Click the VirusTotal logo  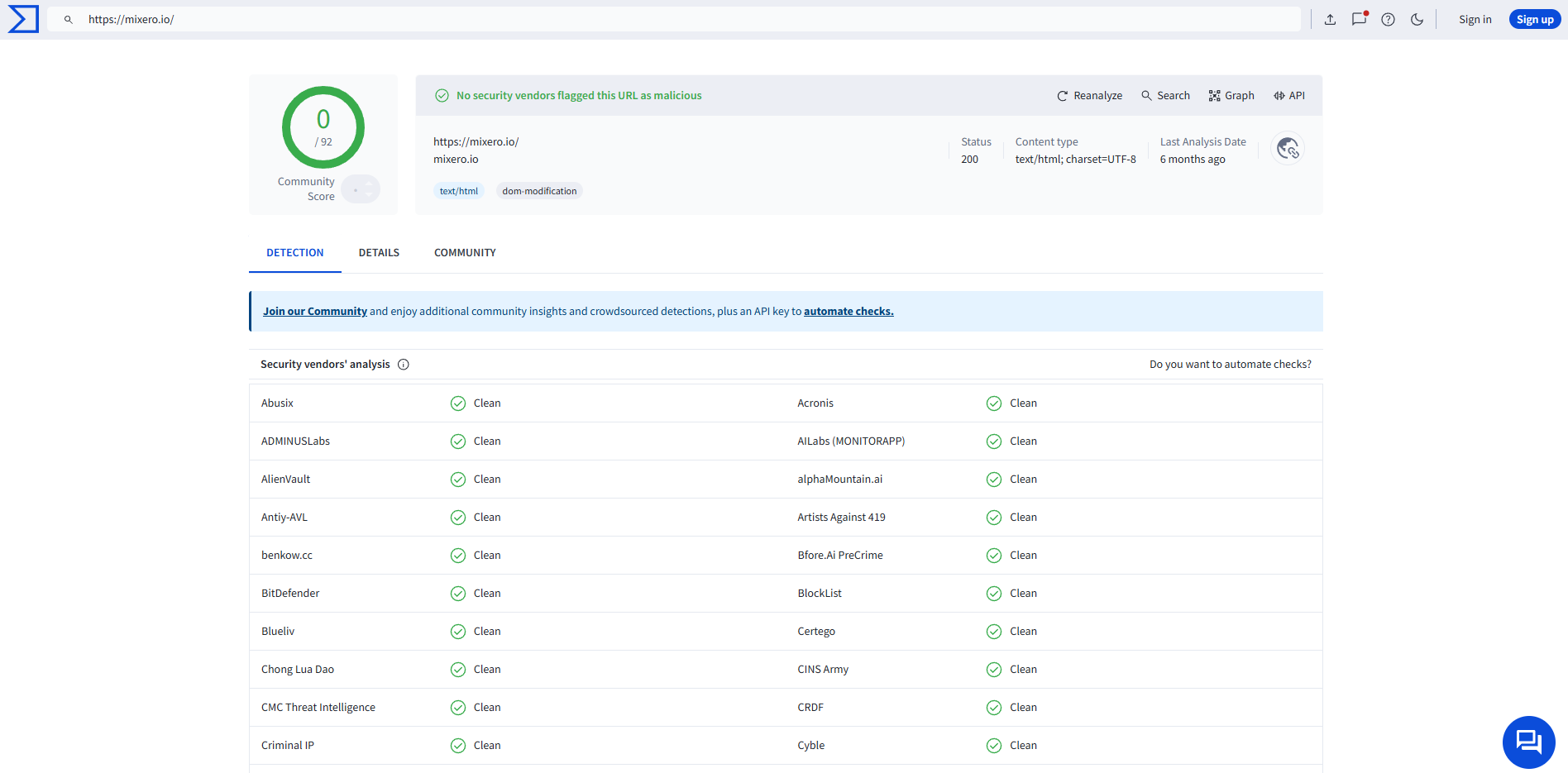tap(23, 19)
